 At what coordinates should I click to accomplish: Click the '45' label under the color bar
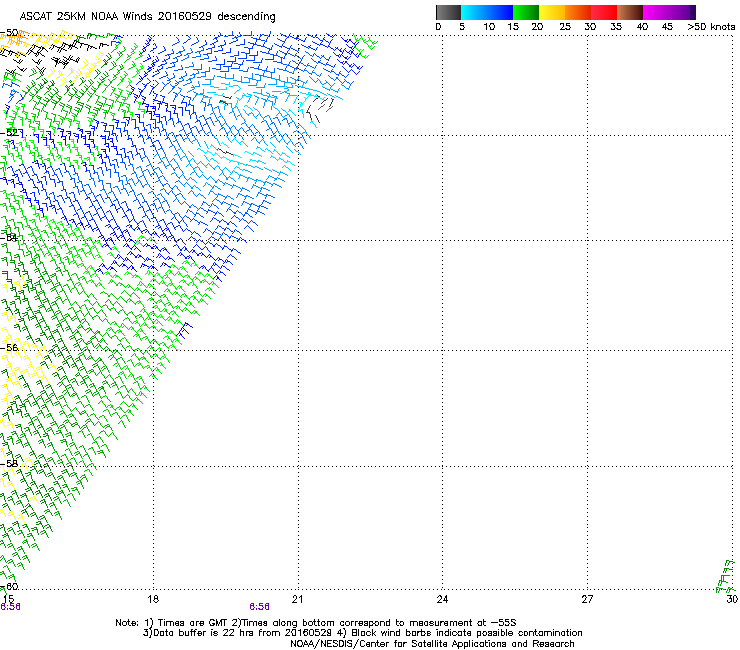[667, 27]
